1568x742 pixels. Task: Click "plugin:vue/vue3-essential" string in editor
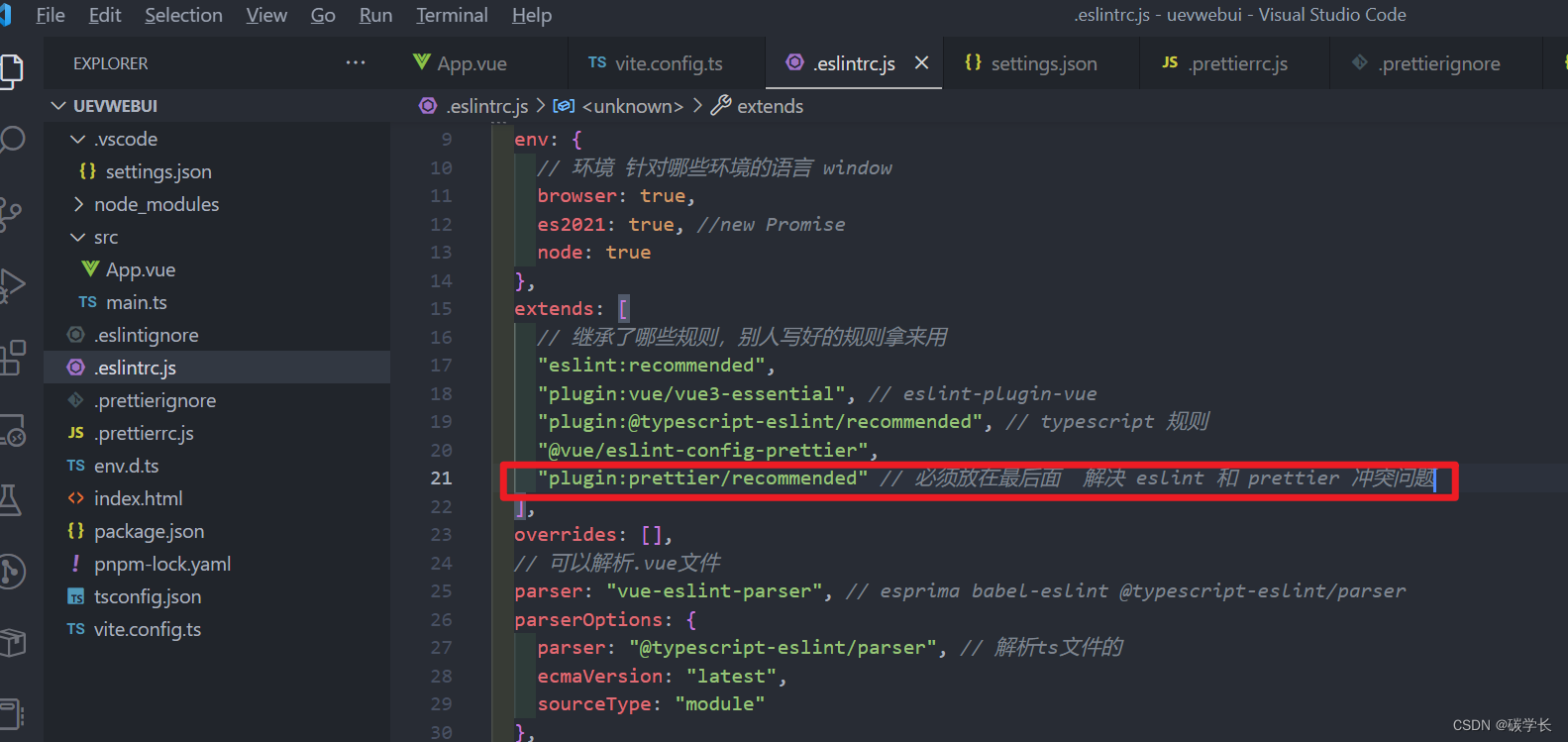point(691,393)
